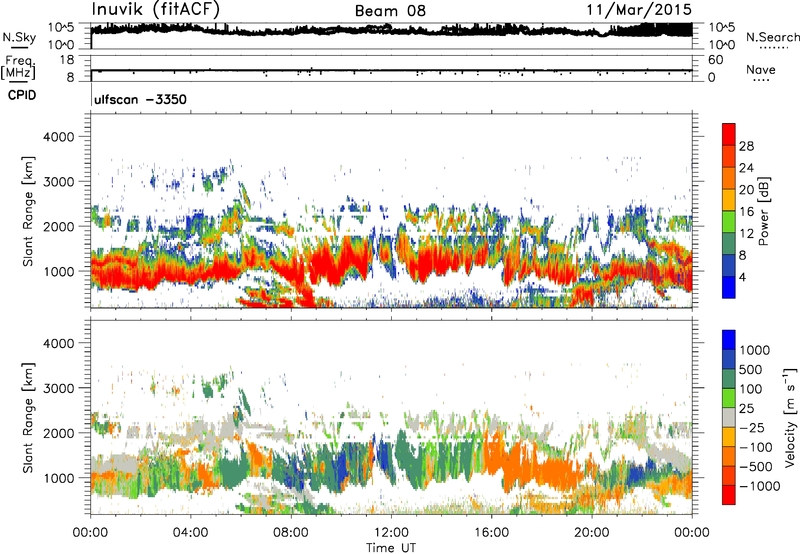
Task: Click the "CPID" row label
Action: tap(22, 95)
